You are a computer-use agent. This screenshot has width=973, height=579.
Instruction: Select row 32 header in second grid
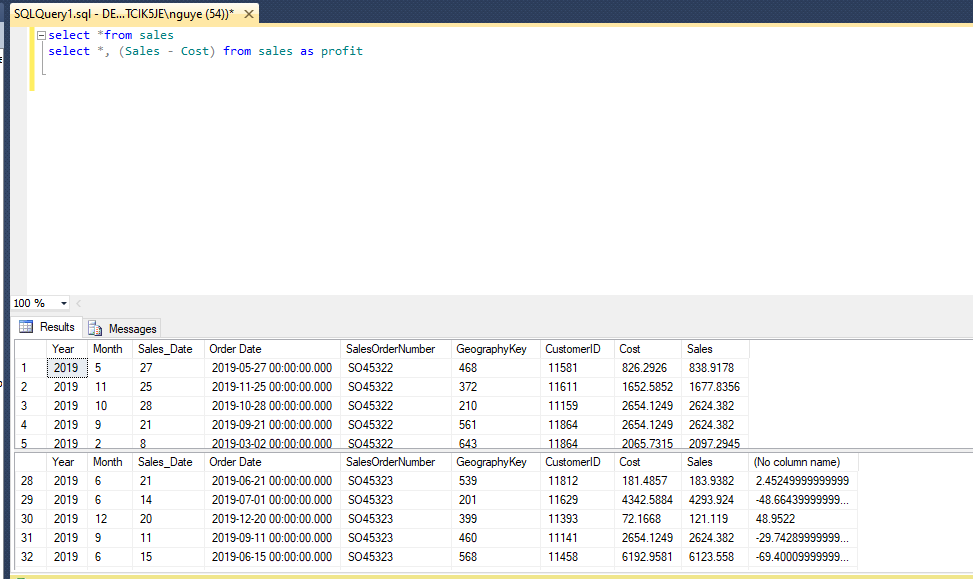pyautogui.click(x=30, y=557)
